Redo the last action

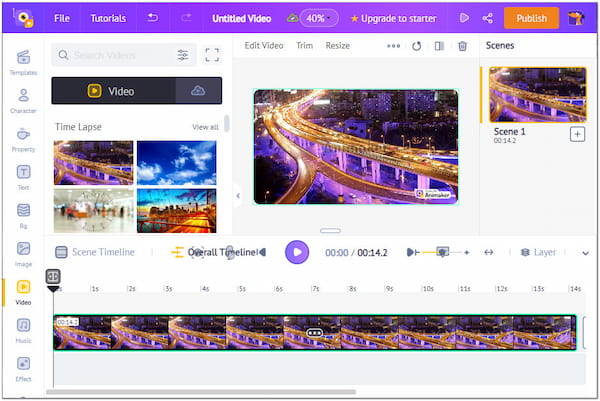point(186,18)
